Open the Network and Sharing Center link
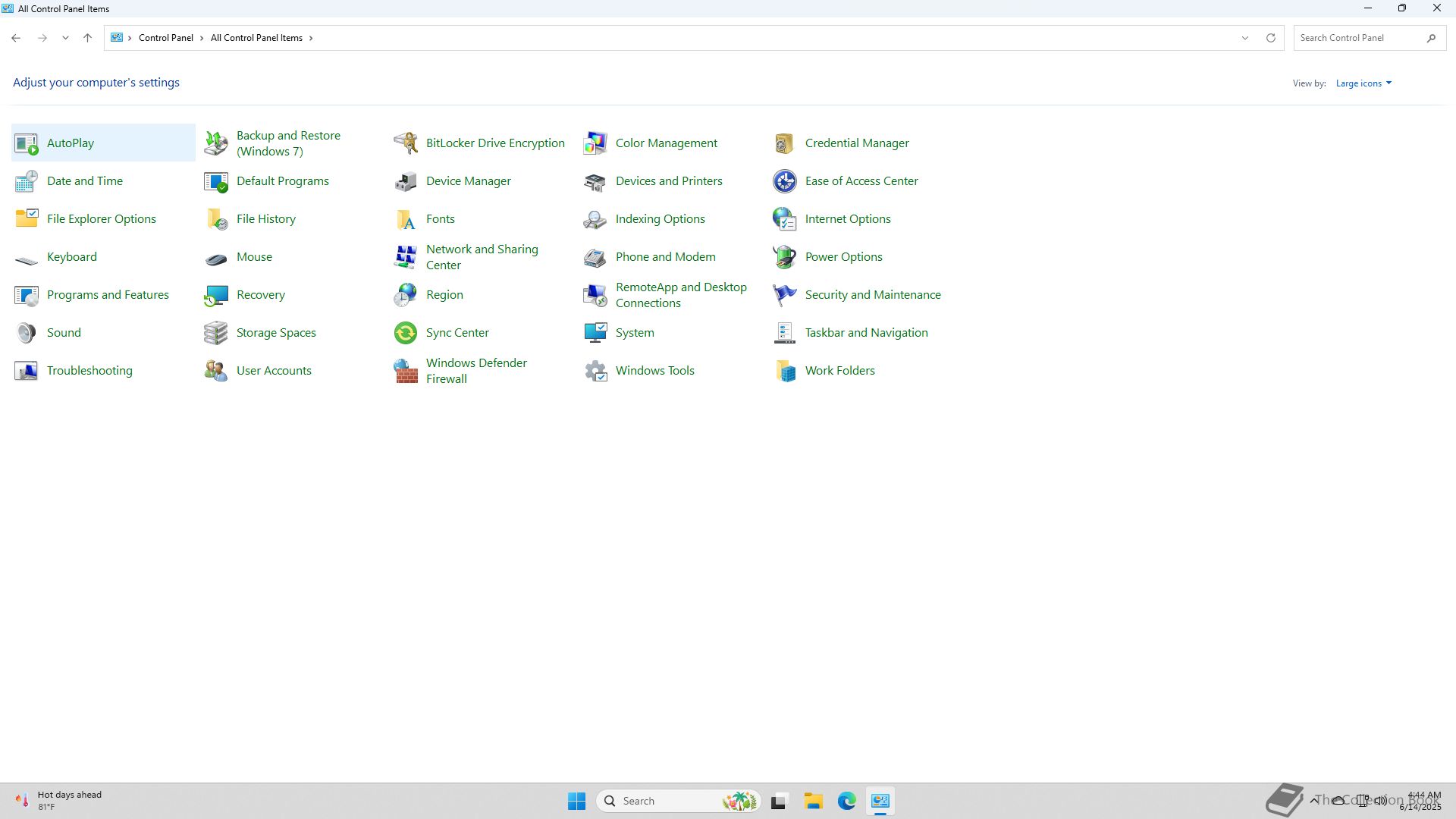Screen dimensions: 1456x819 point(482,257)
